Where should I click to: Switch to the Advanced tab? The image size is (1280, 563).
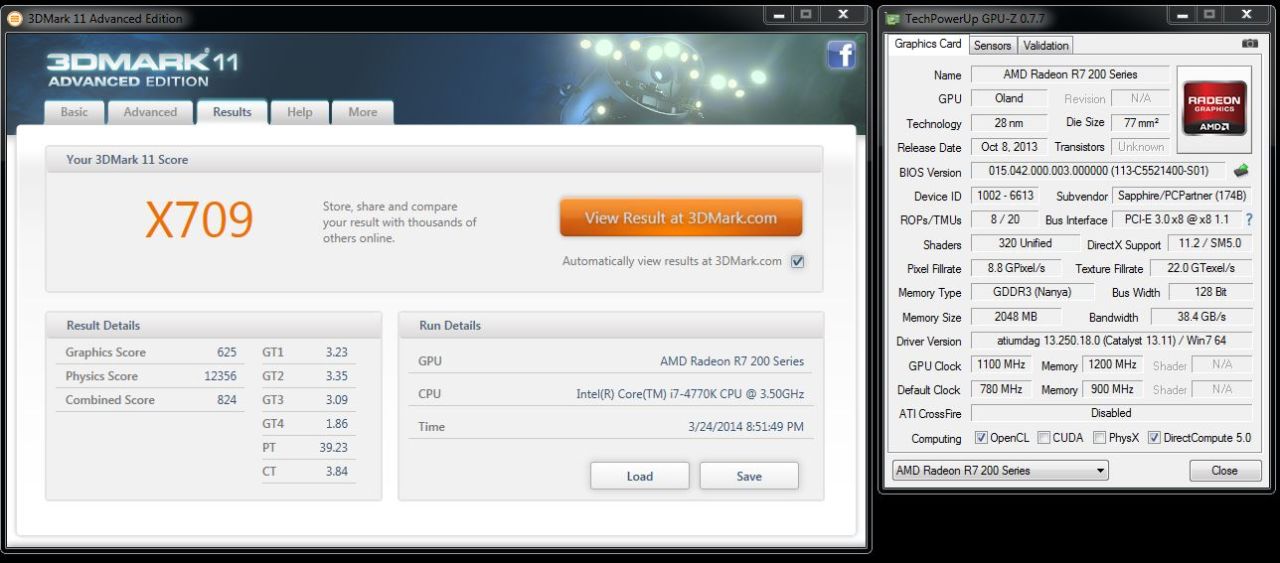[x=150, y=112]
